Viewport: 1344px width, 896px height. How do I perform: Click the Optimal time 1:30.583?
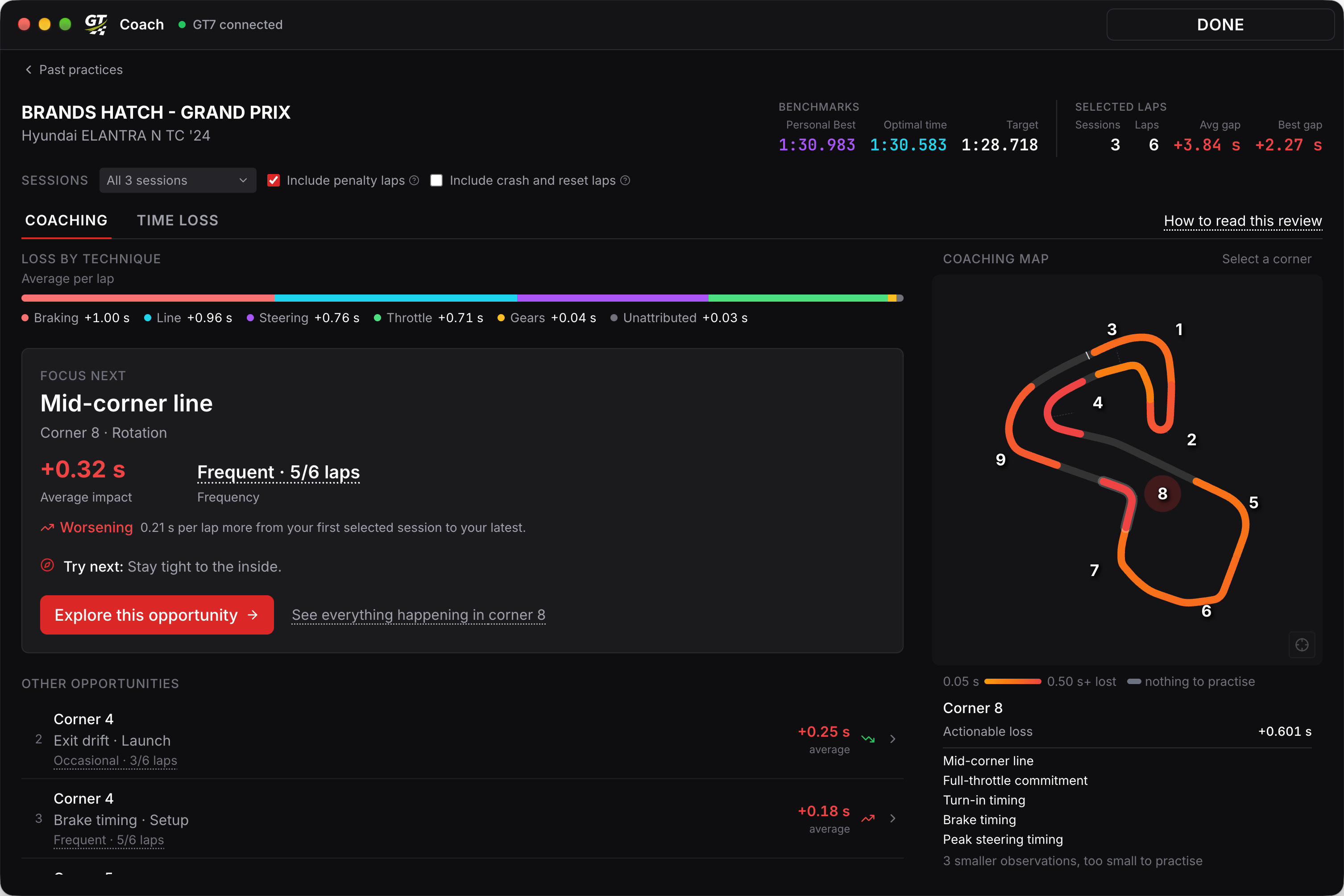(x=908, y=145)
